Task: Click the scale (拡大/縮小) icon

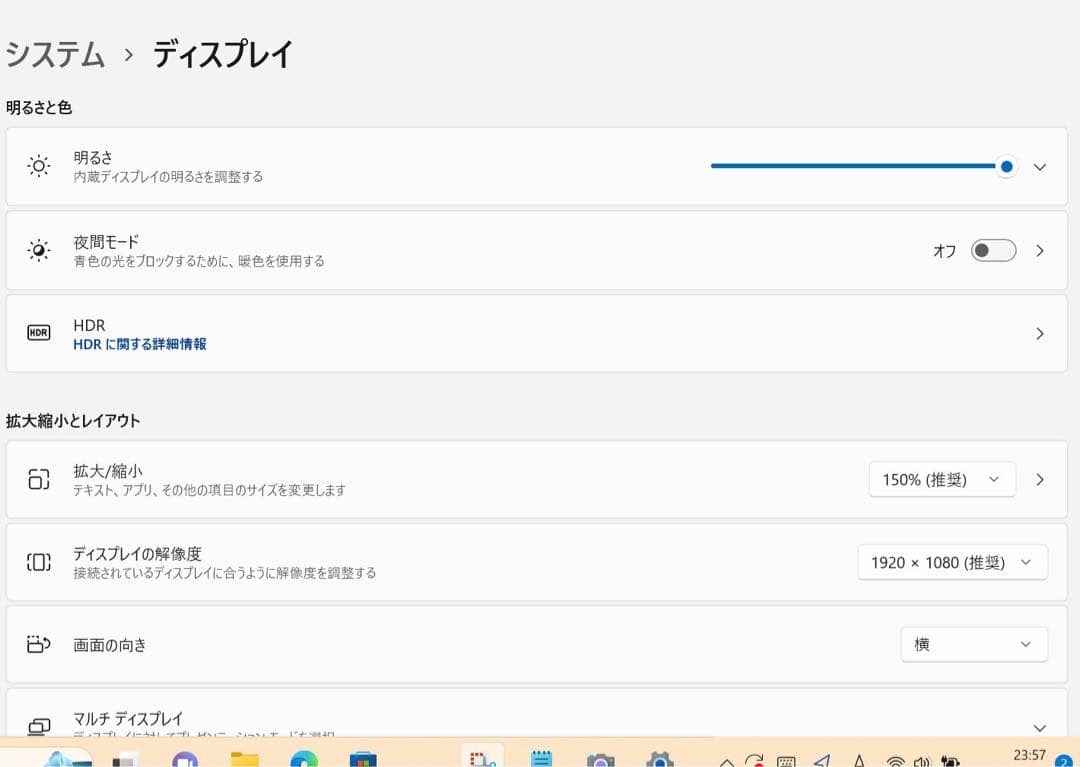Action: (38, 479)
